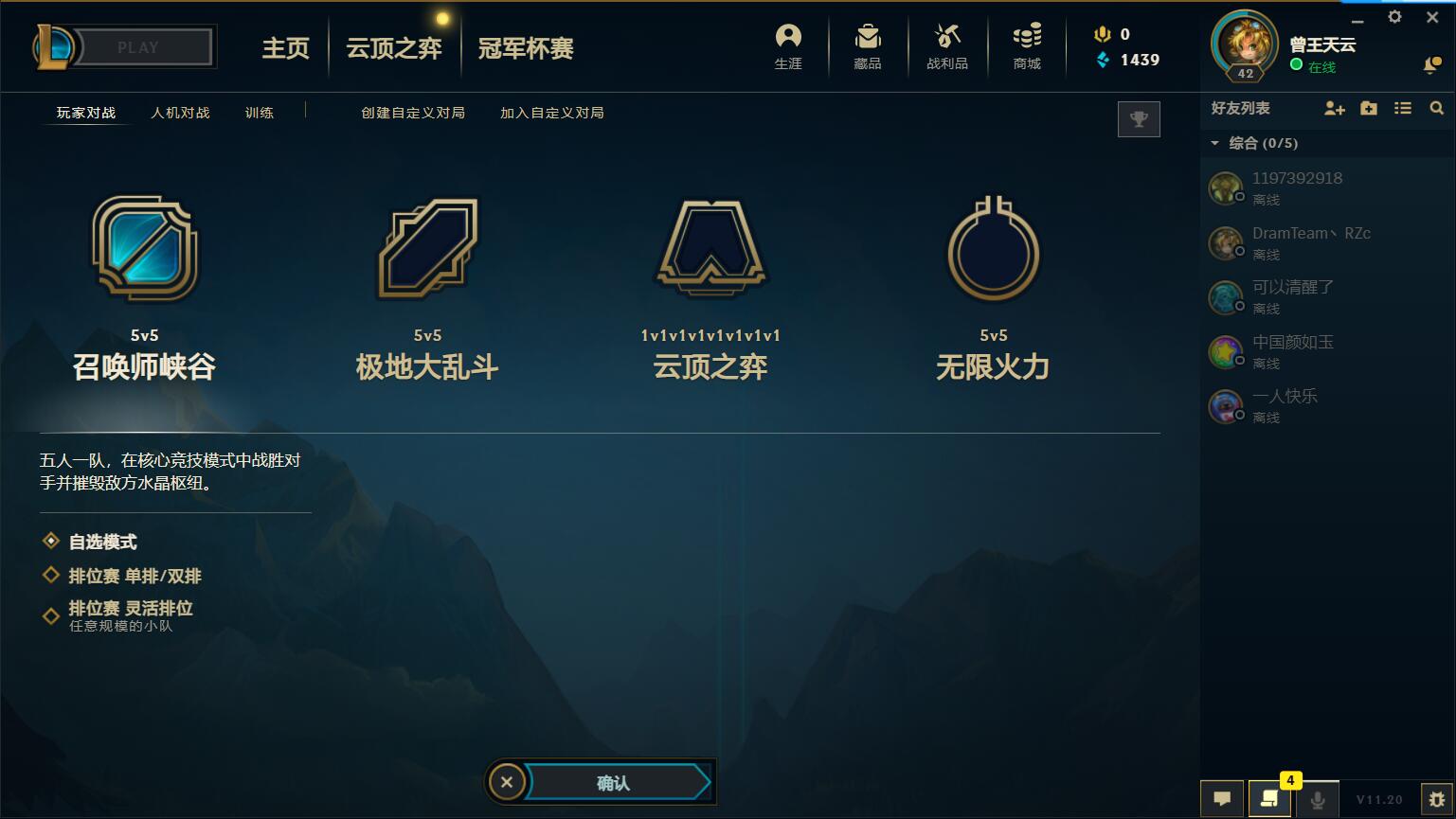Switch to the 人机对战 tab
Image resolution: width=1456 pixels, height=819 pixels.
pos(180,113)
